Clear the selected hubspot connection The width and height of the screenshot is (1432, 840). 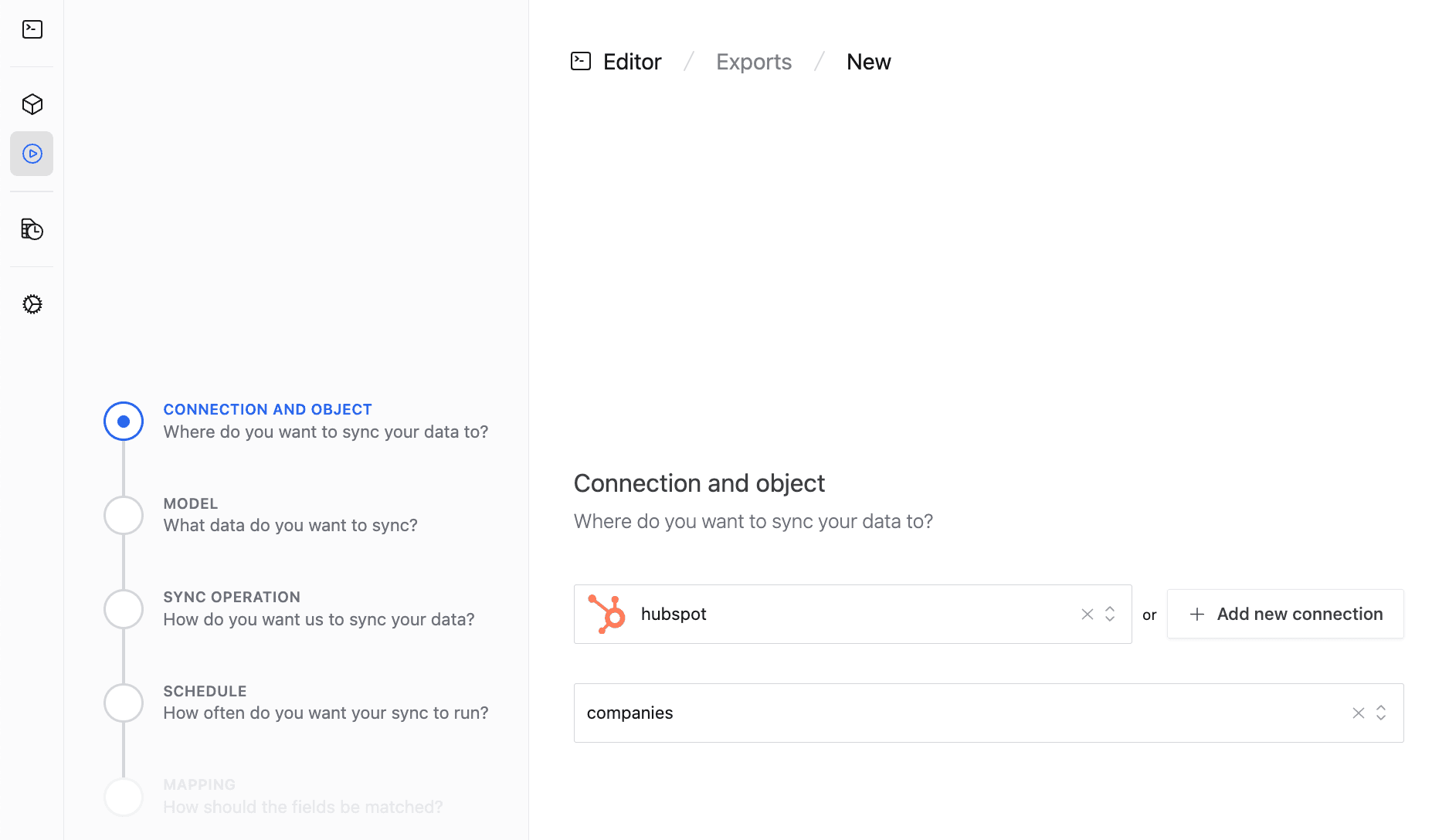(1087, 614)
